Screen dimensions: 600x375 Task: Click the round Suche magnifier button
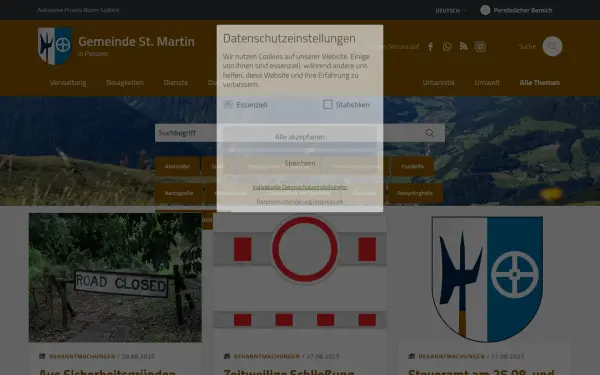[552, 46]
